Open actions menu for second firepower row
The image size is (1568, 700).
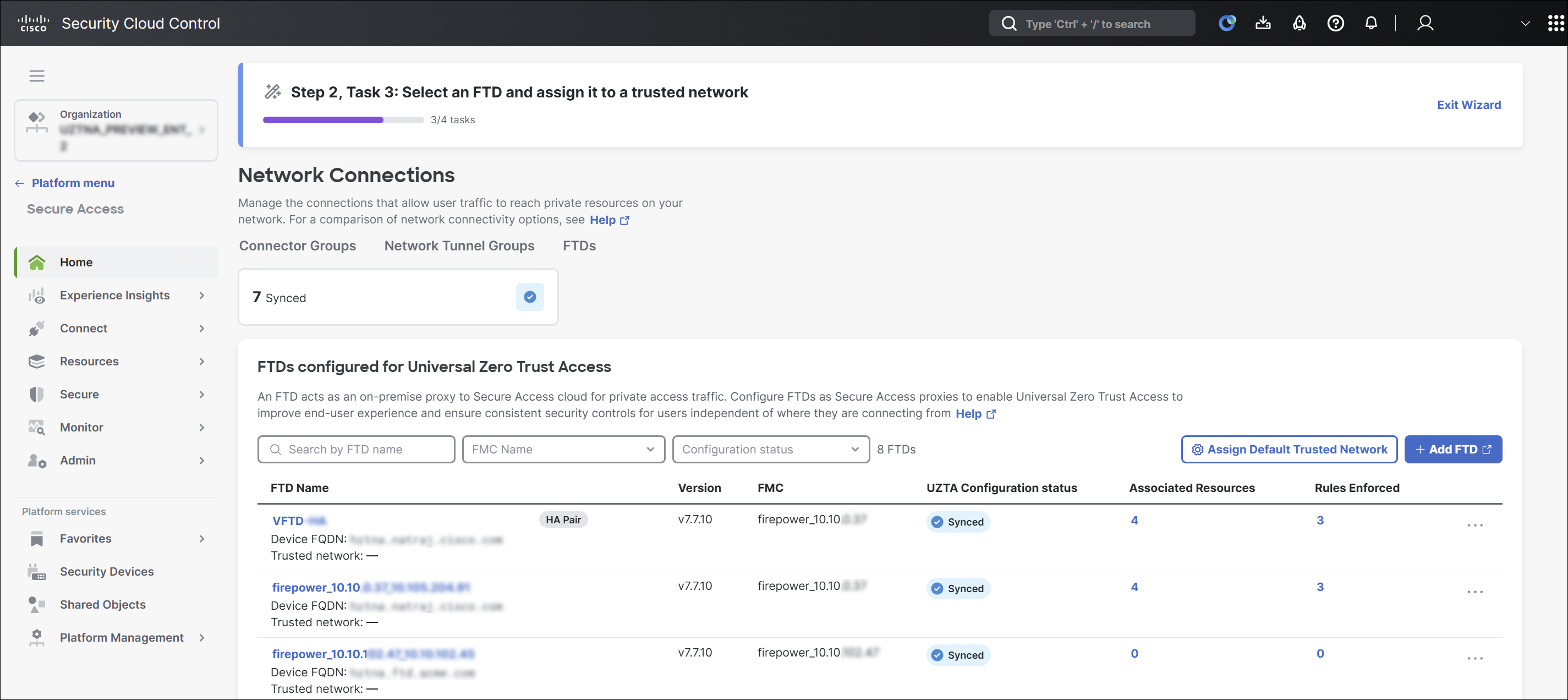[x=1475, y=592]
